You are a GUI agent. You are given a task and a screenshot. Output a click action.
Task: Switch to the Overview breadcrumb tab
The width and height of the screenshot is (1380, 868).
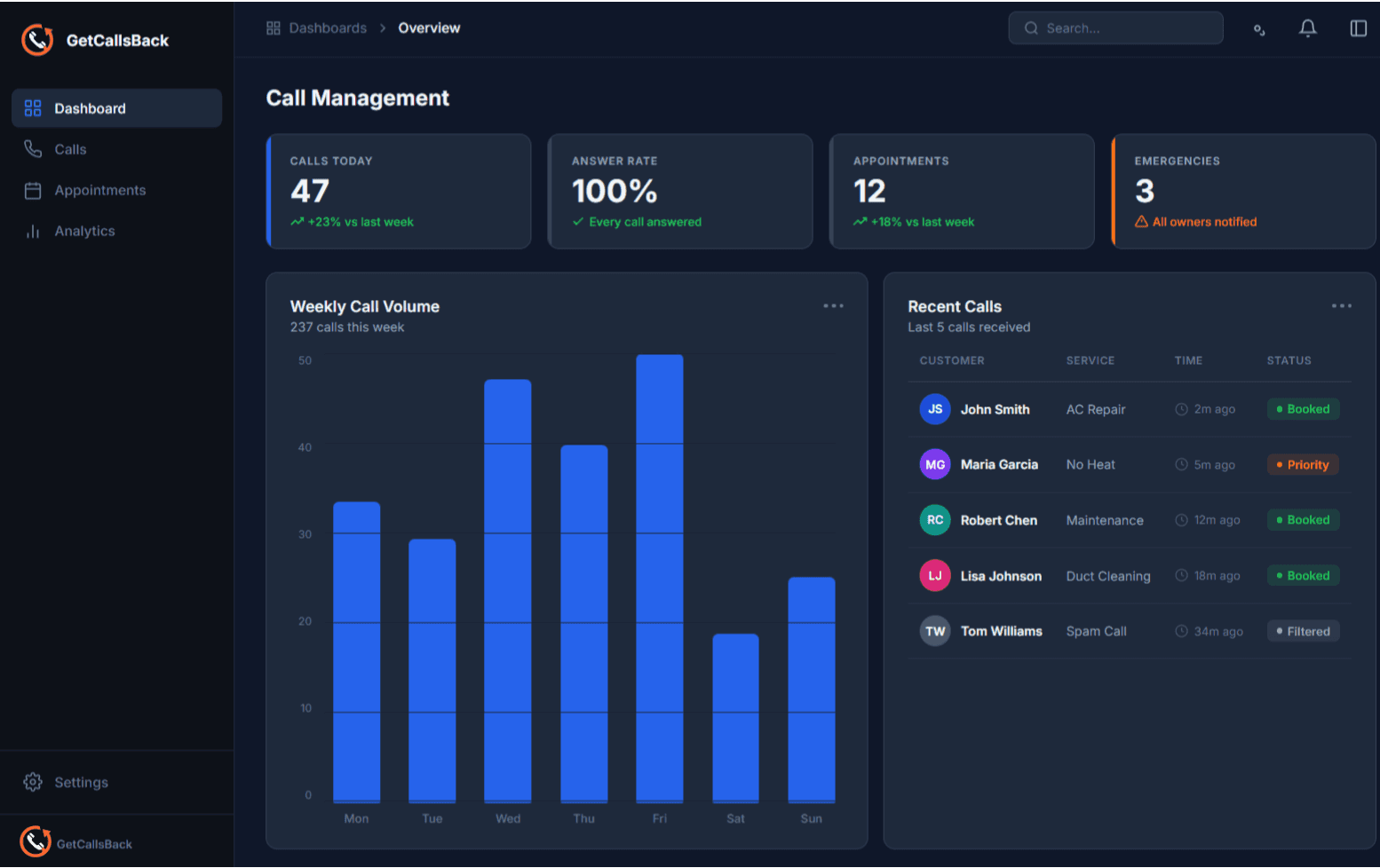coord(429,28)
